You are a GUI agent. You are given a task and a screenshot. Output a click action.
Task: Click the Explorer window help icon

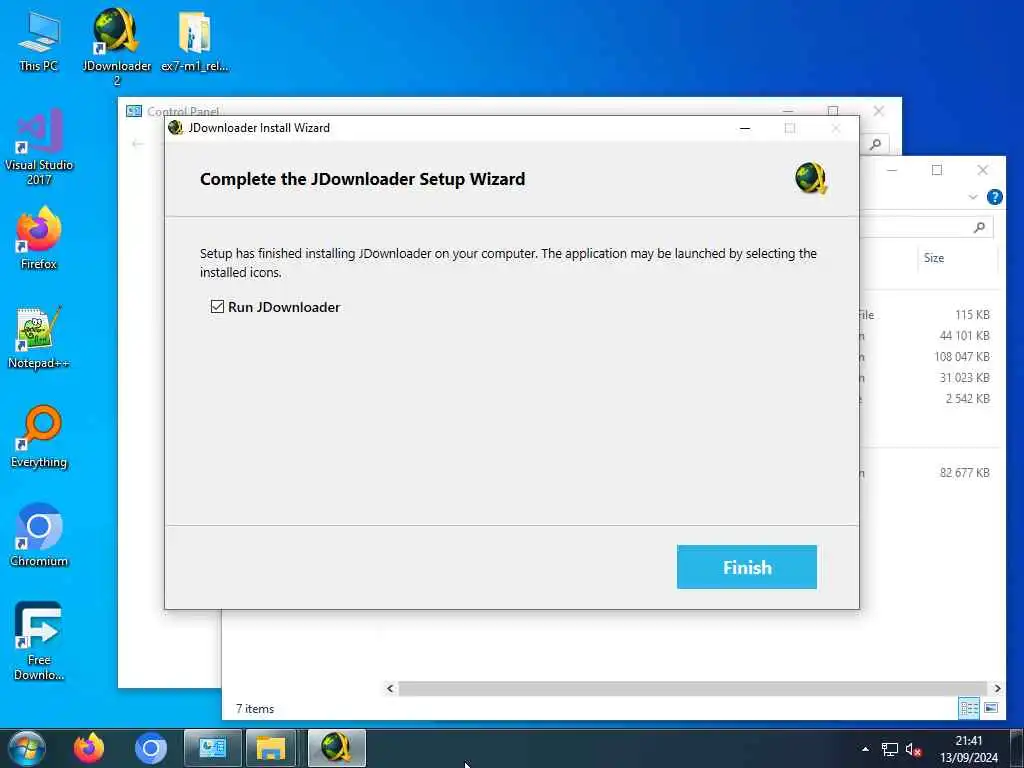click(x=994, y=197)
